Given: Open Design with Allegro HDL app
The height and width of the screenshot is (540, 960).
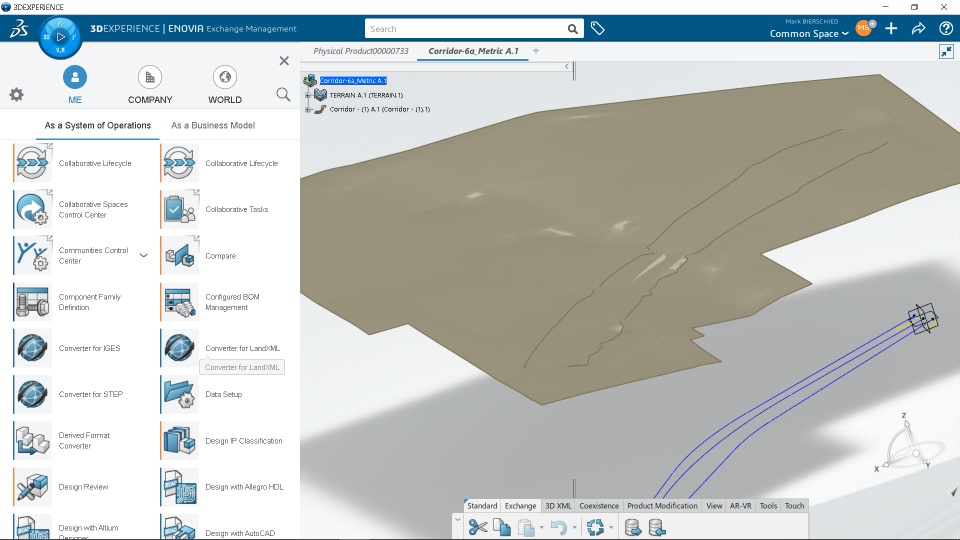Looking at the screenshot, I should [x=179, y=487].
